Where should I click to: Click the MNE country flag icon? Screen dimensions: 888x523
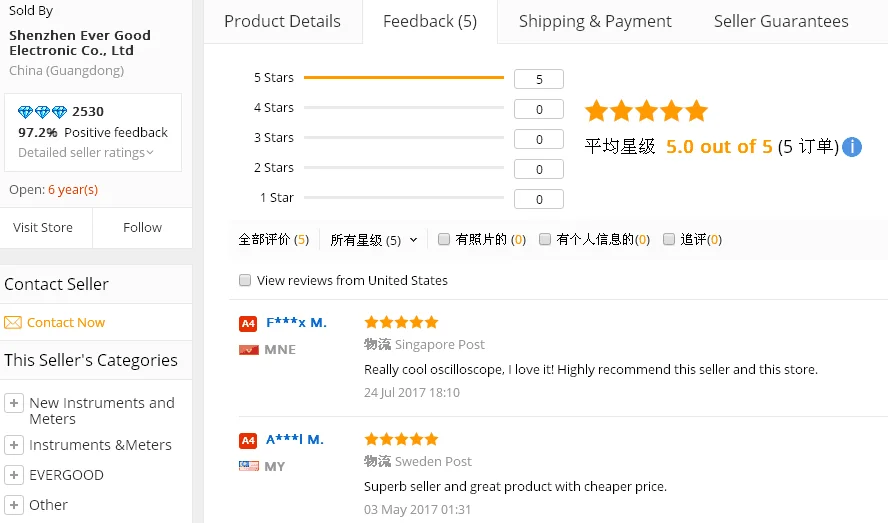249,350
